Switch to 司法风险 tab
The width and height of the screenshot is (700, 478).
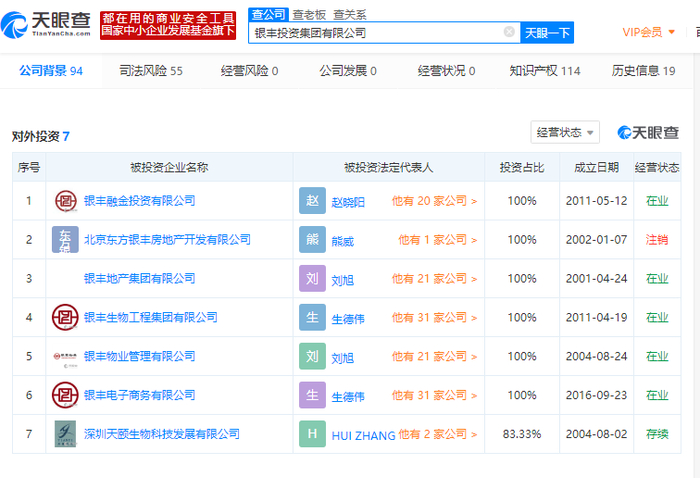pyautogui.click(x=150, y=71)
